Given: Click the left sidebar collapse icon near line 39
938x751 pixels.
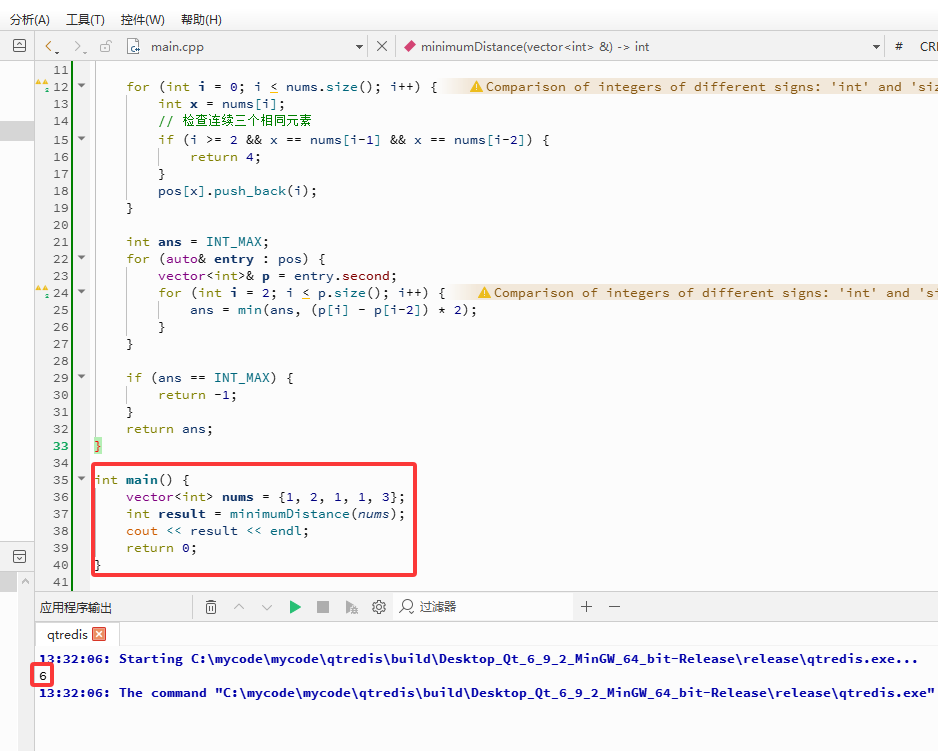Looking at the screenshot, I should click(x=19, y=557).
